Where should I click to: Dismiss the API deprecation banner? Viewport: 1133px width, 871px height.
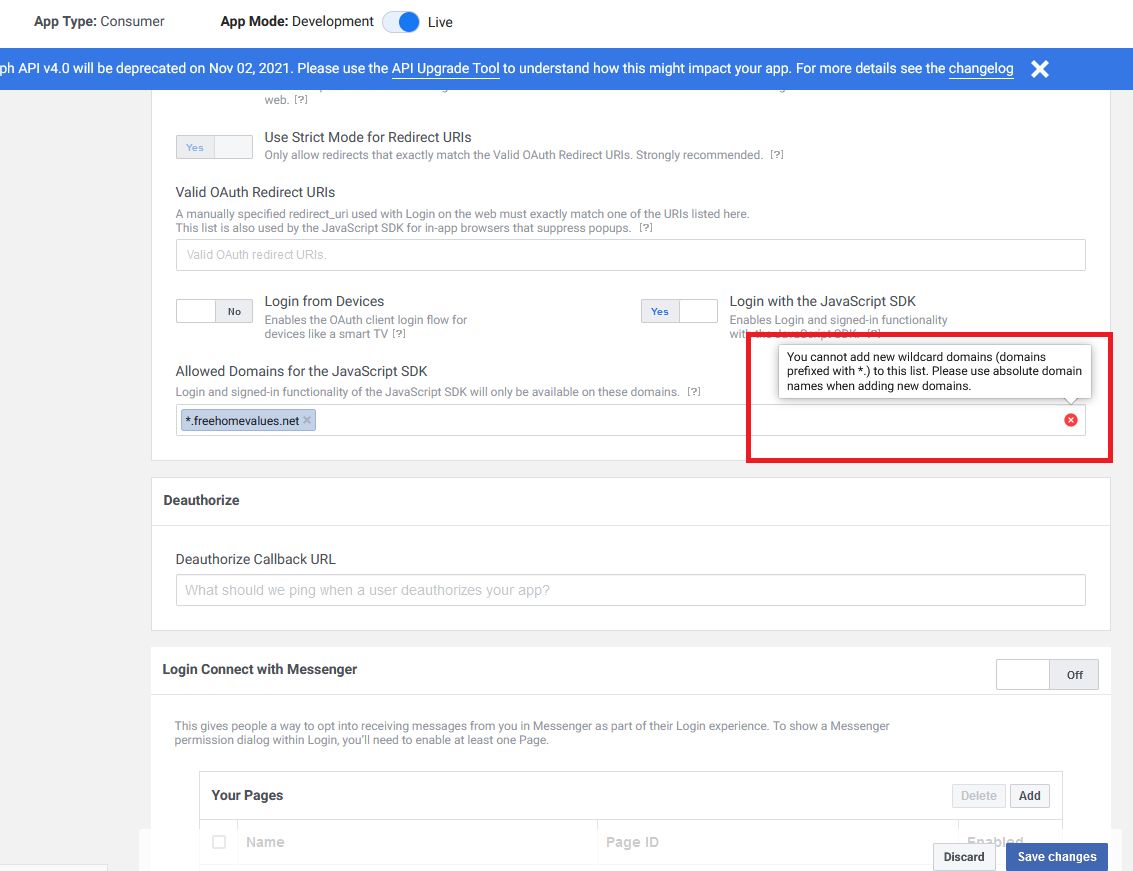click(x=1039, y=69)
